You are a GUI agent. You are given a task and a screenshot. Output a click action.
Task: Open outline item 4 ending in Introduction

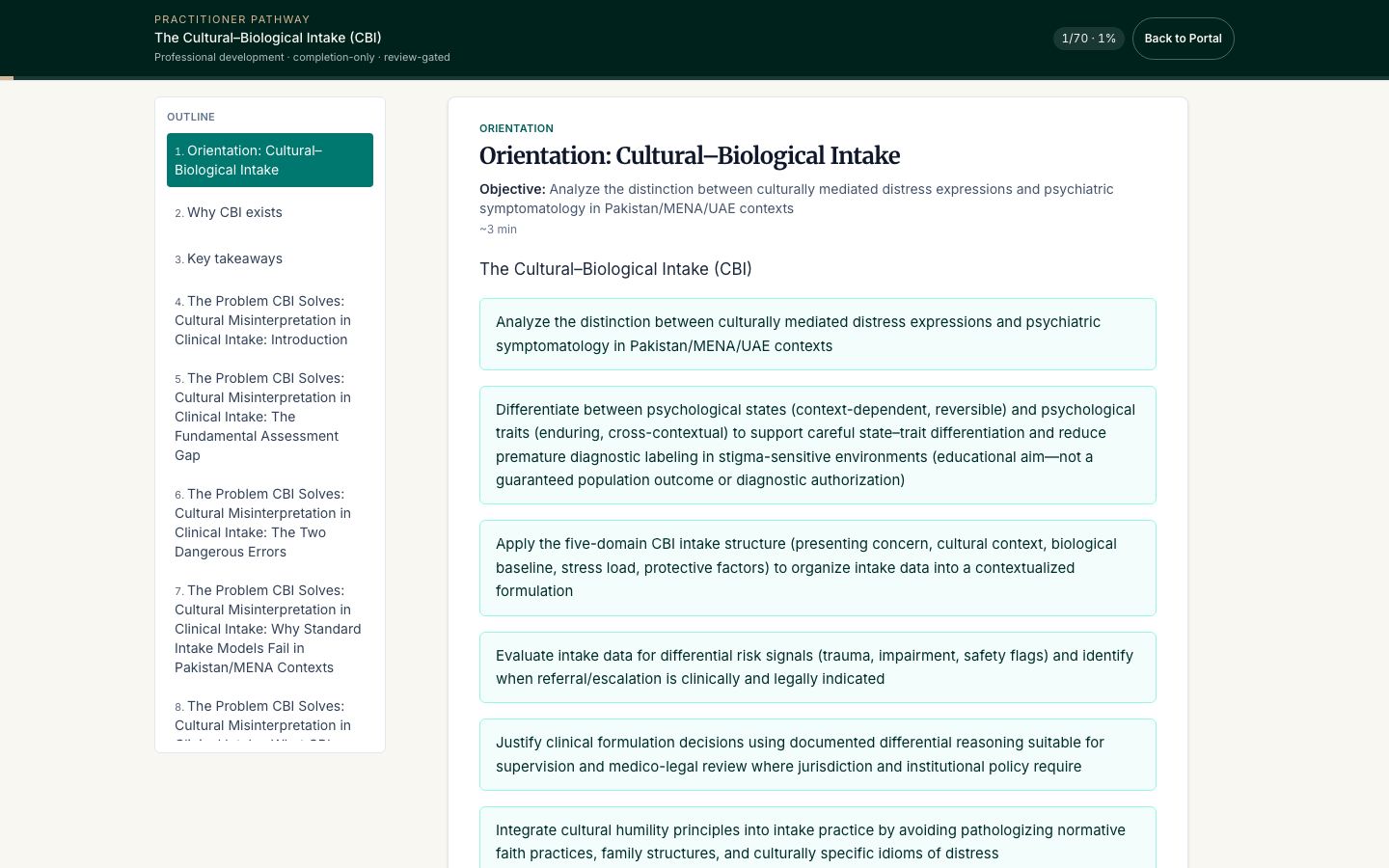click(270, 320)
